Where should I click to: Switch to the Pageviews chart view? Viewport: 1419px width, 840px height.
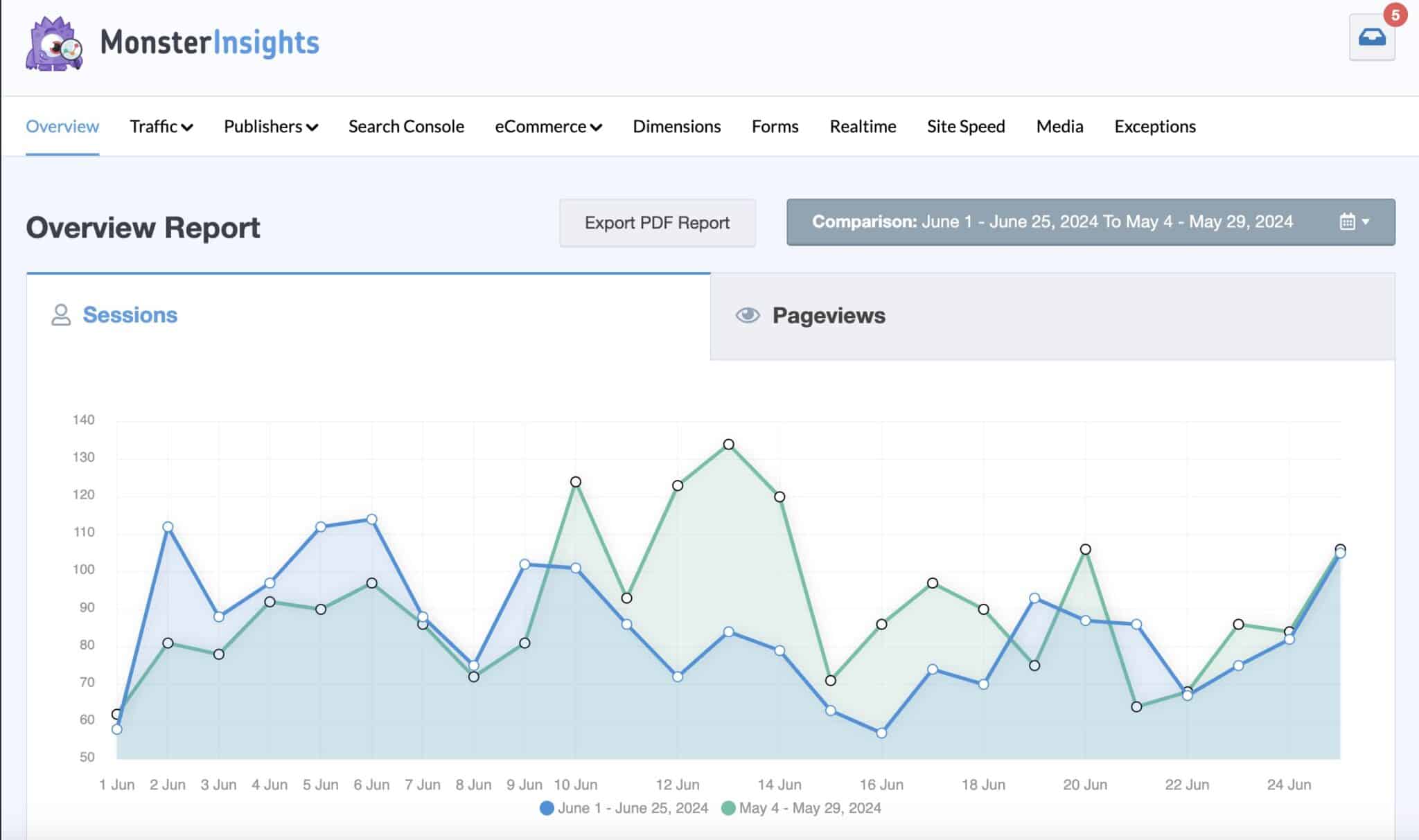(x=829, y=316)
